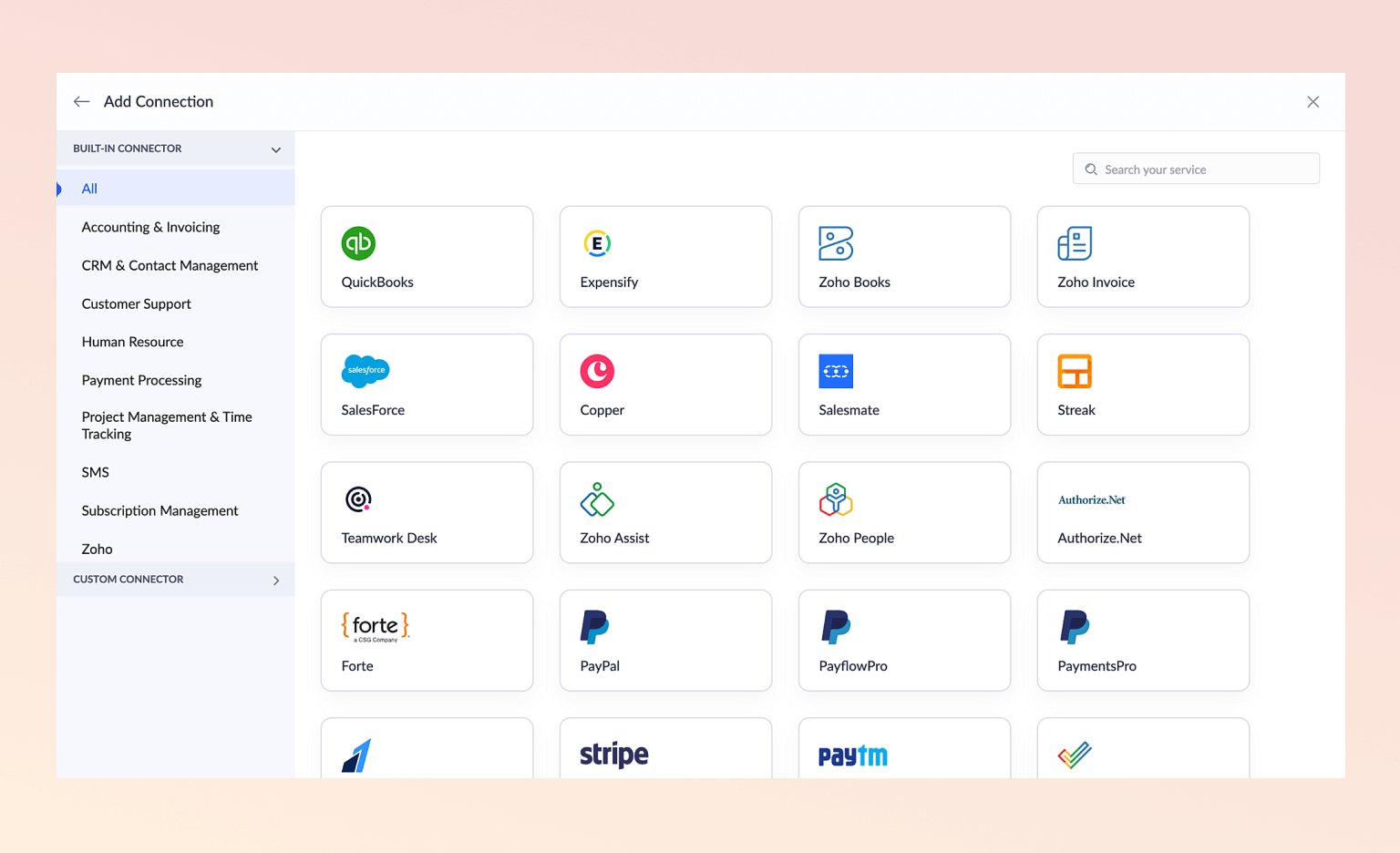Select the blue Salesmate icon
The height and width of the screenshot is (853, 1400).
pyautogui.click(x=836, y=371)
